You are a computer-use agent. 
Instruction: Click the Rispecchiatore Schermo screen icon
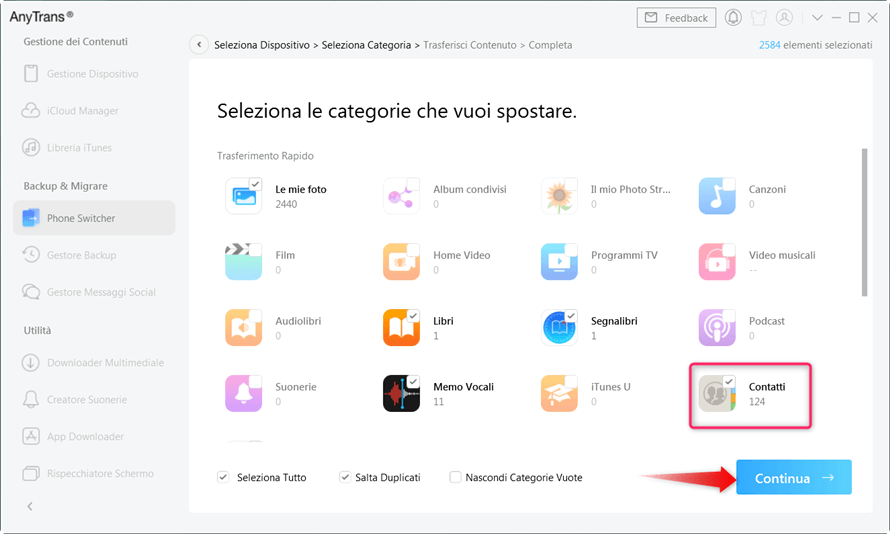pyautogui.click(x=31, y=473)
